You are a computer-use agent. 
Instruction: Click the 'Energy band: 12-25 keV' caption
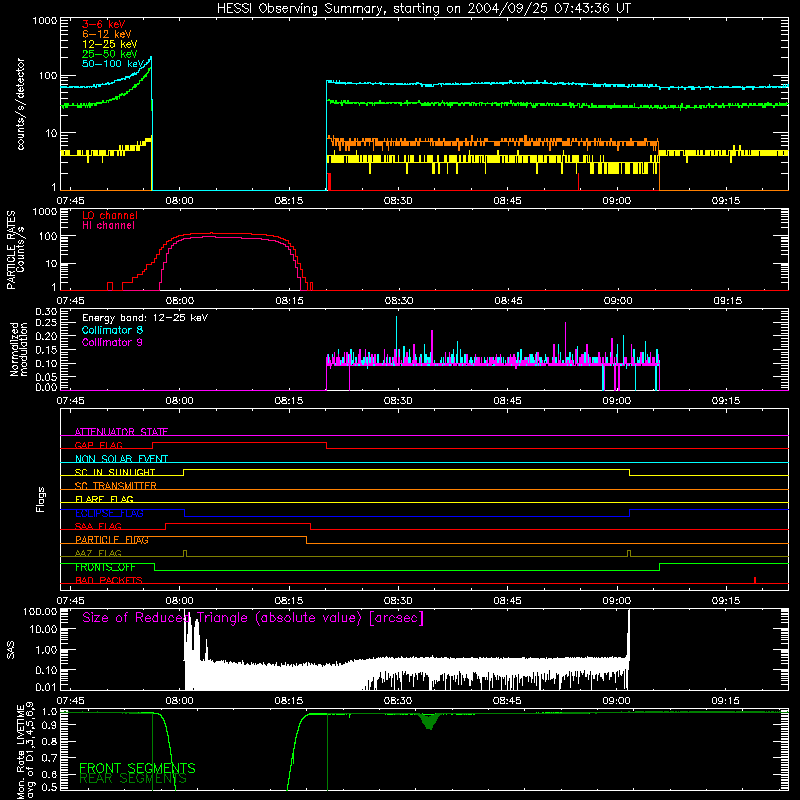(x=145, y=318)
